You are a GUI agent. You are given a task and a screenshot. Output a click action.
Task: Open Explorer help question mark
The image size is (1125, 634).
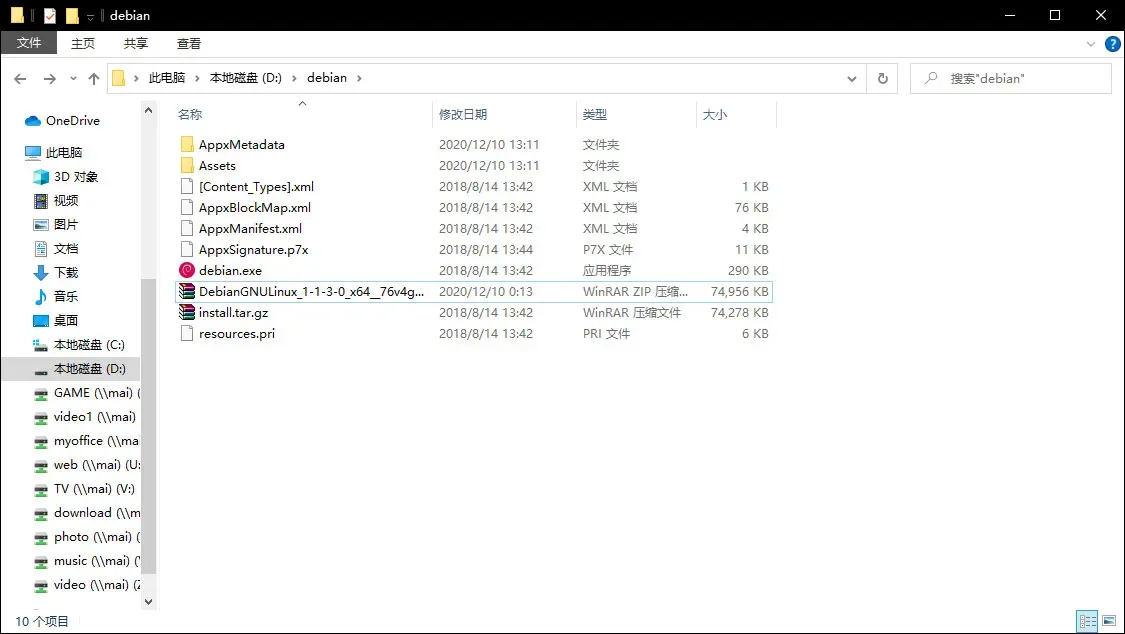1112,44
